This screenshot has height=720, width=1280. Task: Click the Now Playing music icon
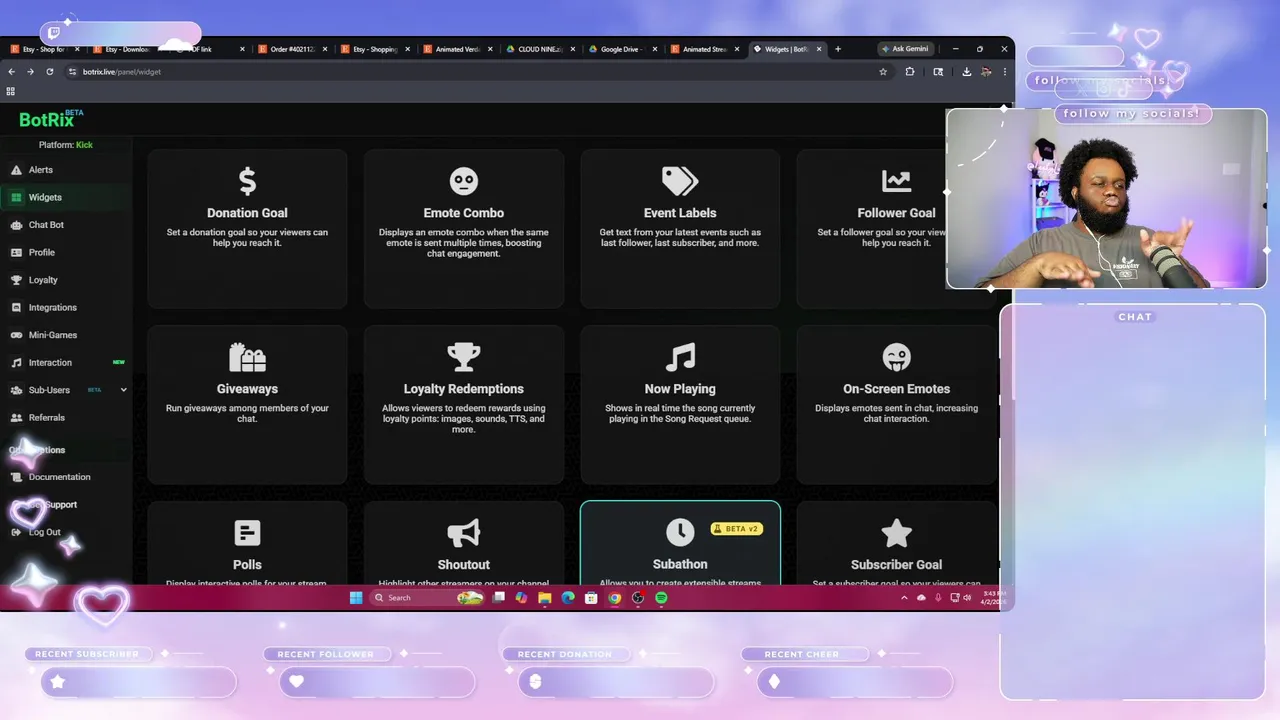point(680,357)
